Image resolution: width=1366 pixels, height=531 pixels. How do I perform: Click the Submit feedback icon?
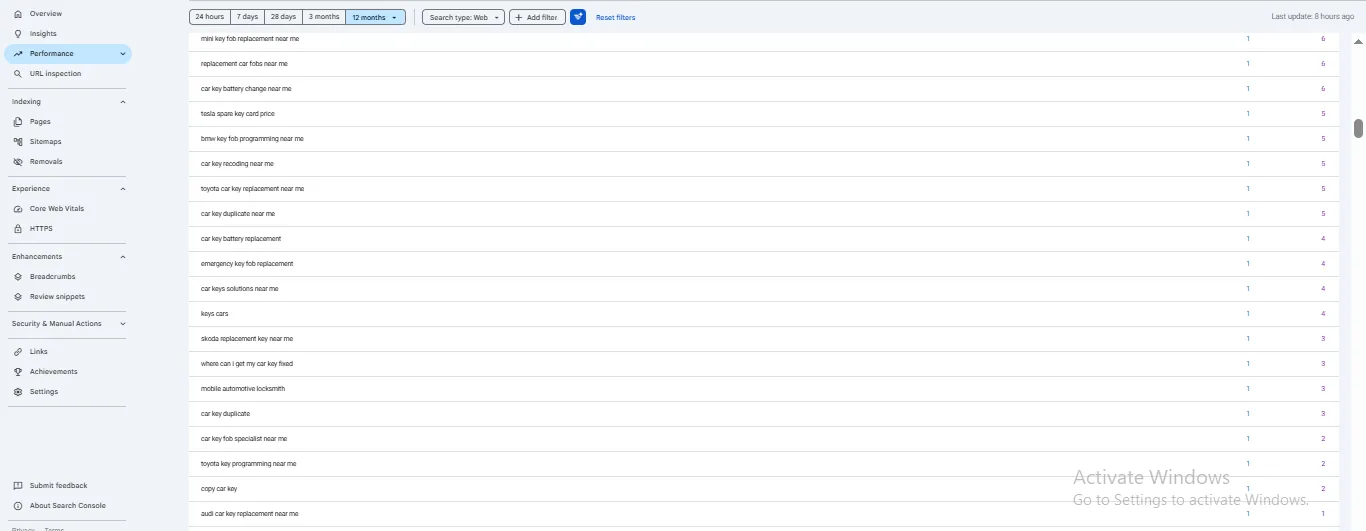[18, 486]
